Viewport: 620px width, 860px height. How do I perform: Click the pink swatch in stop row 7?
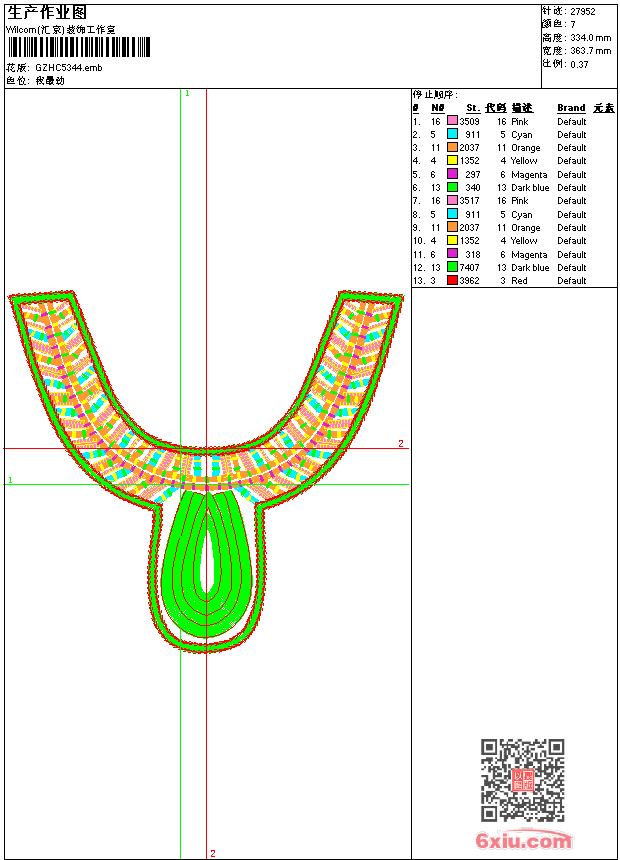pyautogui.click(x=452, y=200)
